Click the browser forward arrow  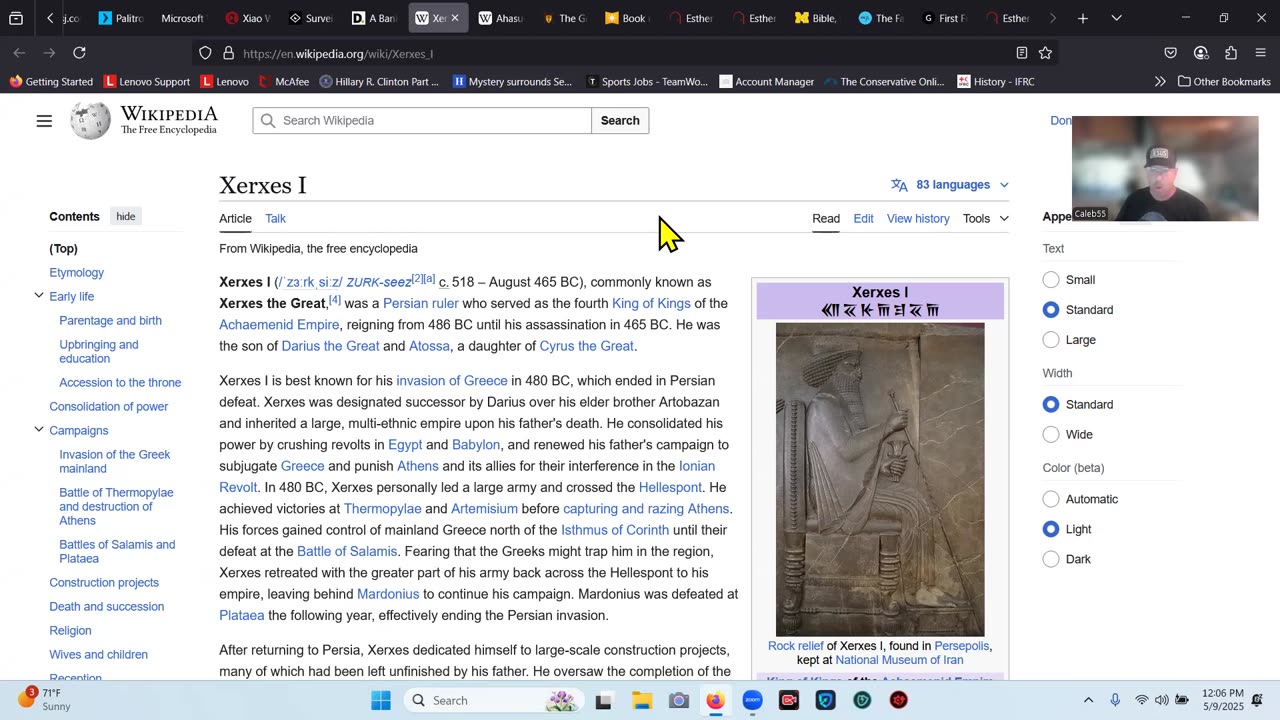(x=49, y=53)
